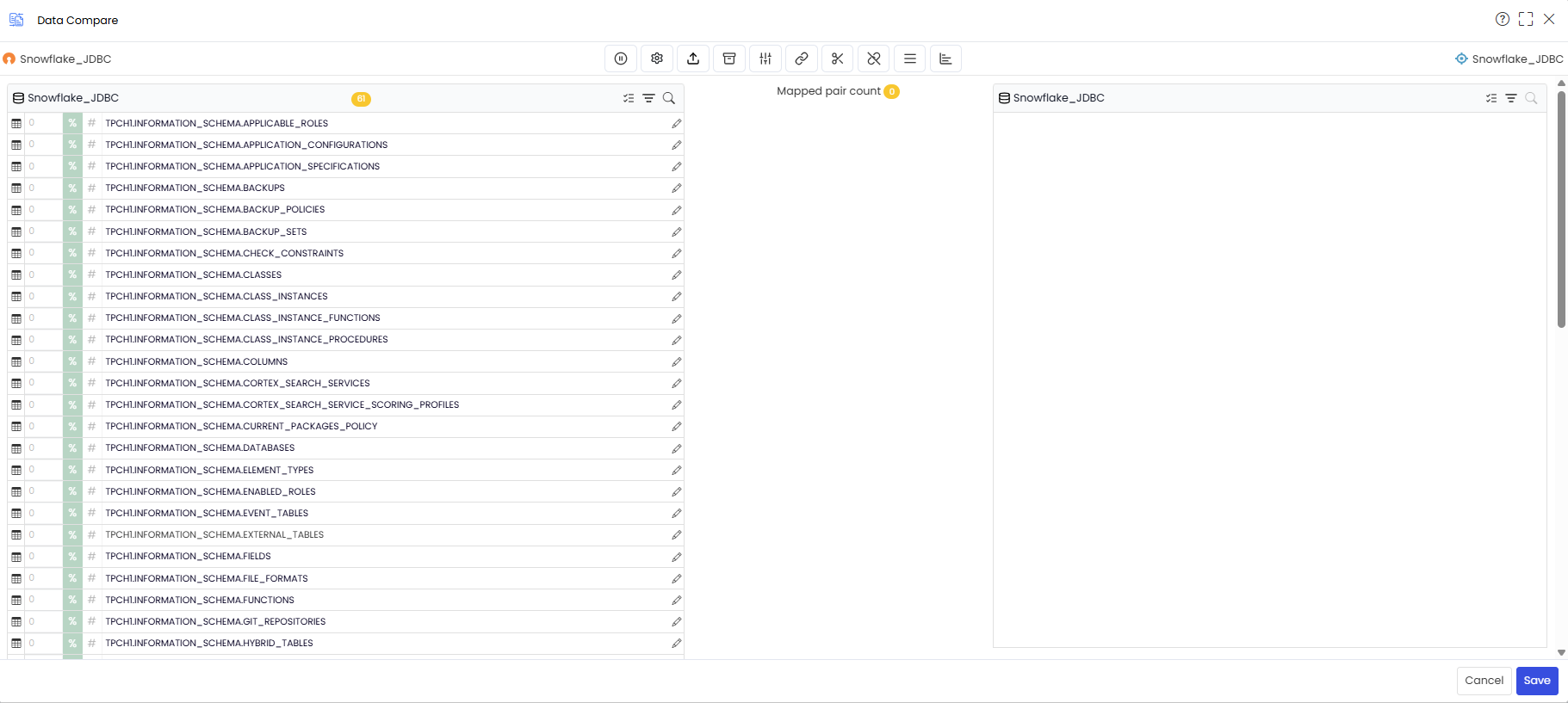The height and width of the screenshot is (703, 1568).
Task: Click the number field on the APPLICABLE_ROLES row
Action: click(x=43, y=123)
